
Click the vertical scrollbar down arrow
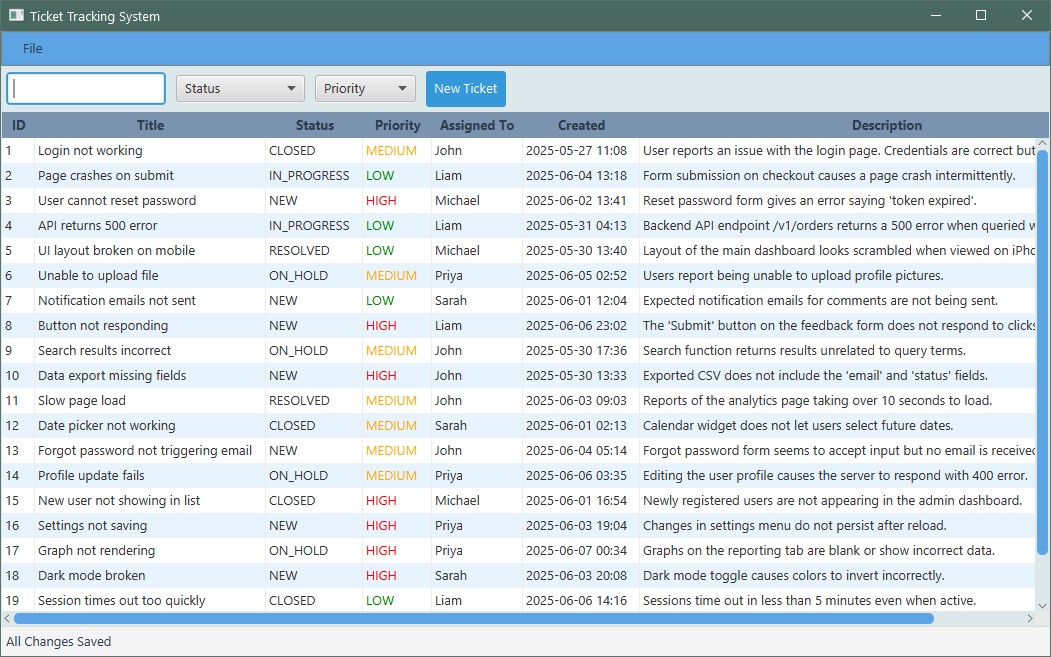point(1042,605)
